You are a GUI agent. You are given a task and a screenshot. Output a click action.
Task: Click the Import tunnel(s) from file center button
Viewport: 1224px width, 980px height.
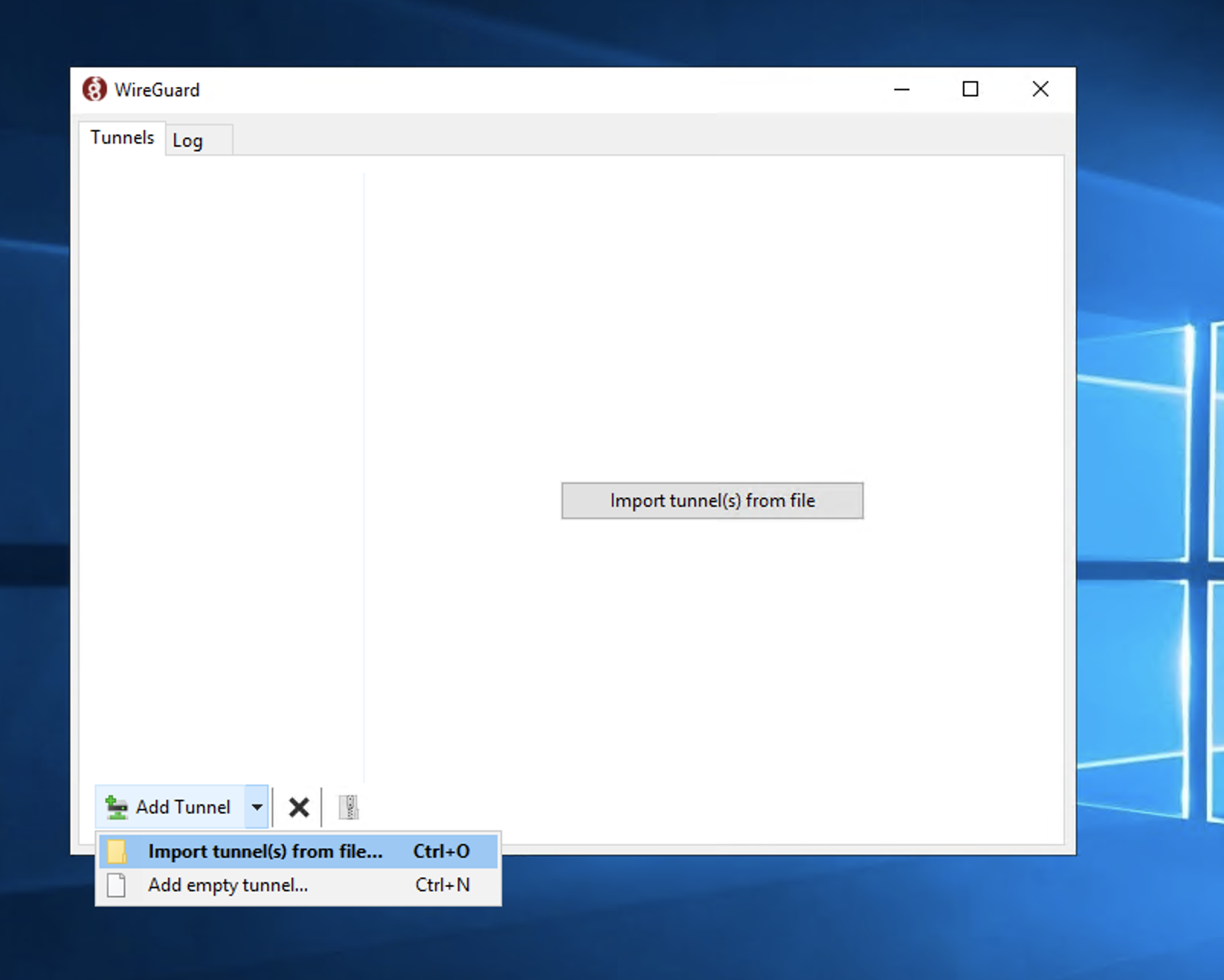(x=713, y=501)
